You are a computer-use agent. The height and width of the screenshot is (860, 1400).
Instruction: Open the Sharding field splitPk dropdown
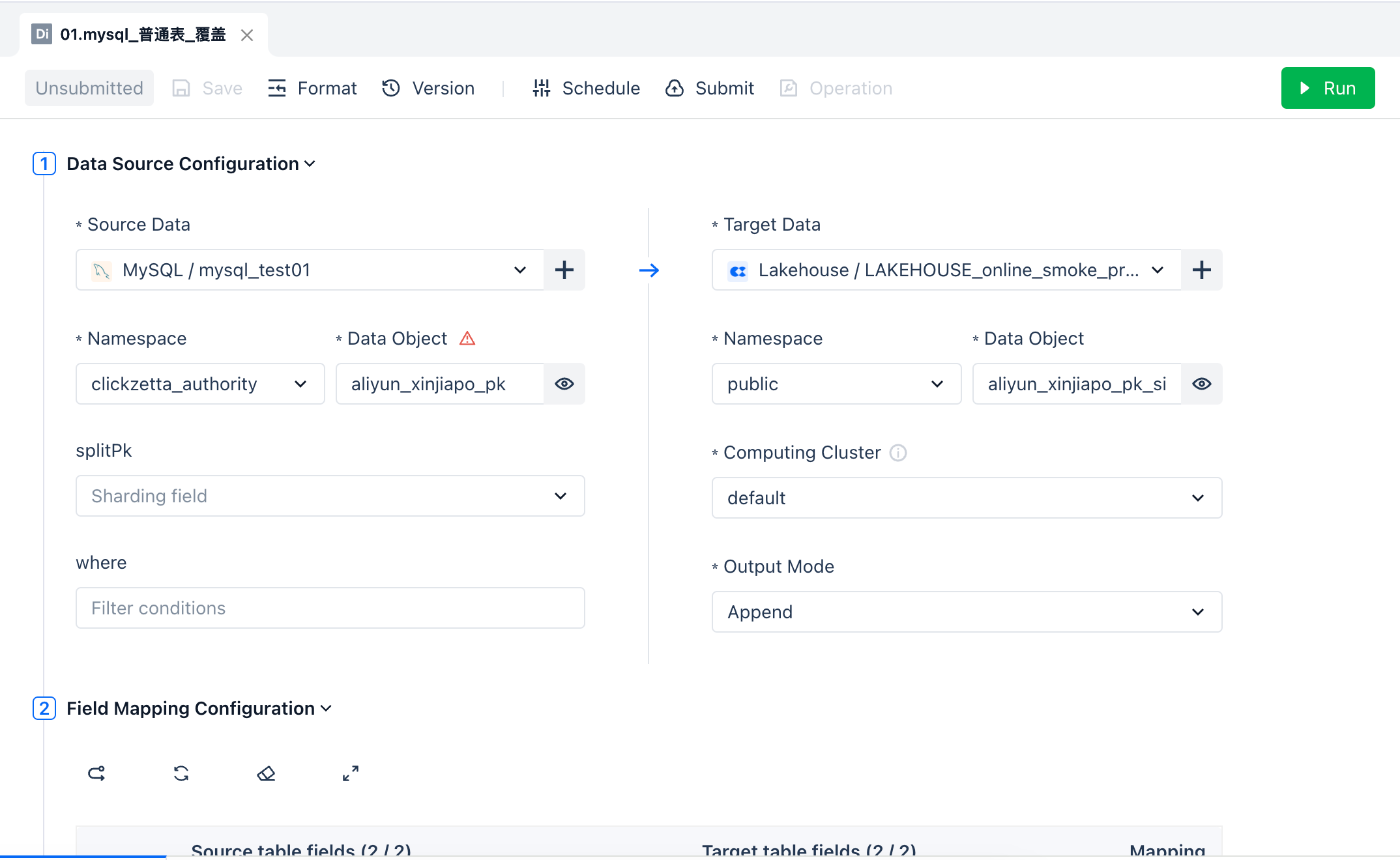point(330,496)
